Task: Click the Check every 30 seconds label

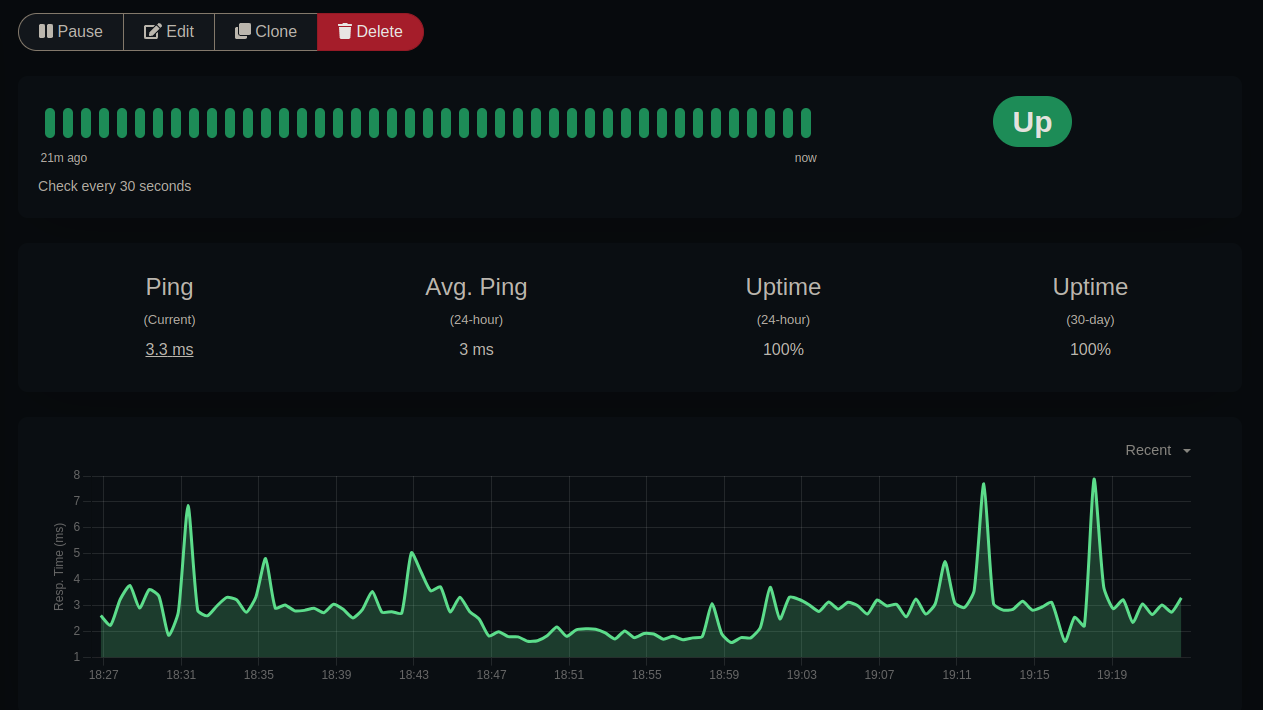Action: (114, 186)
